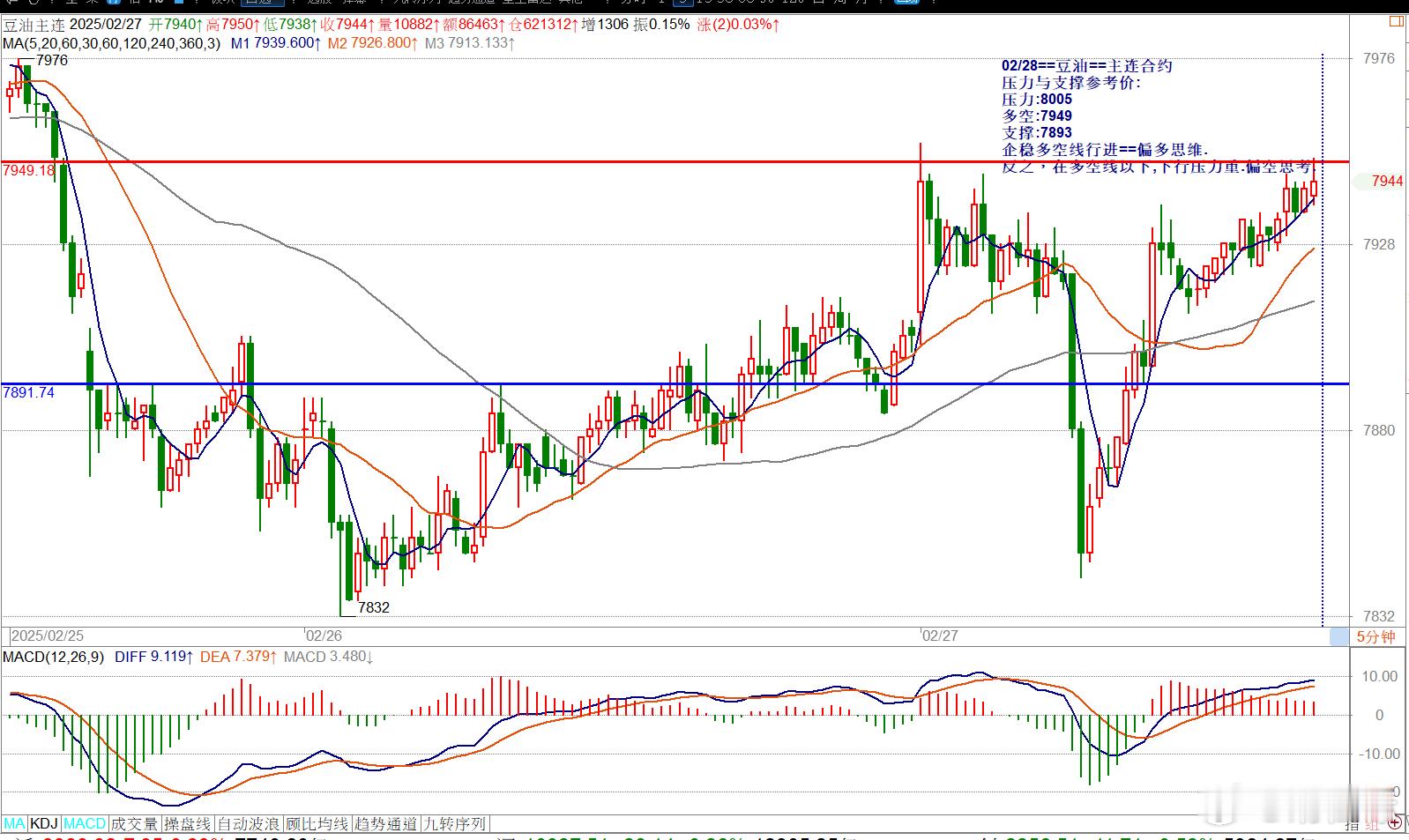Open the 成交量 volume indicator tab
1409x840 pixels.
[x=134, y=824]
